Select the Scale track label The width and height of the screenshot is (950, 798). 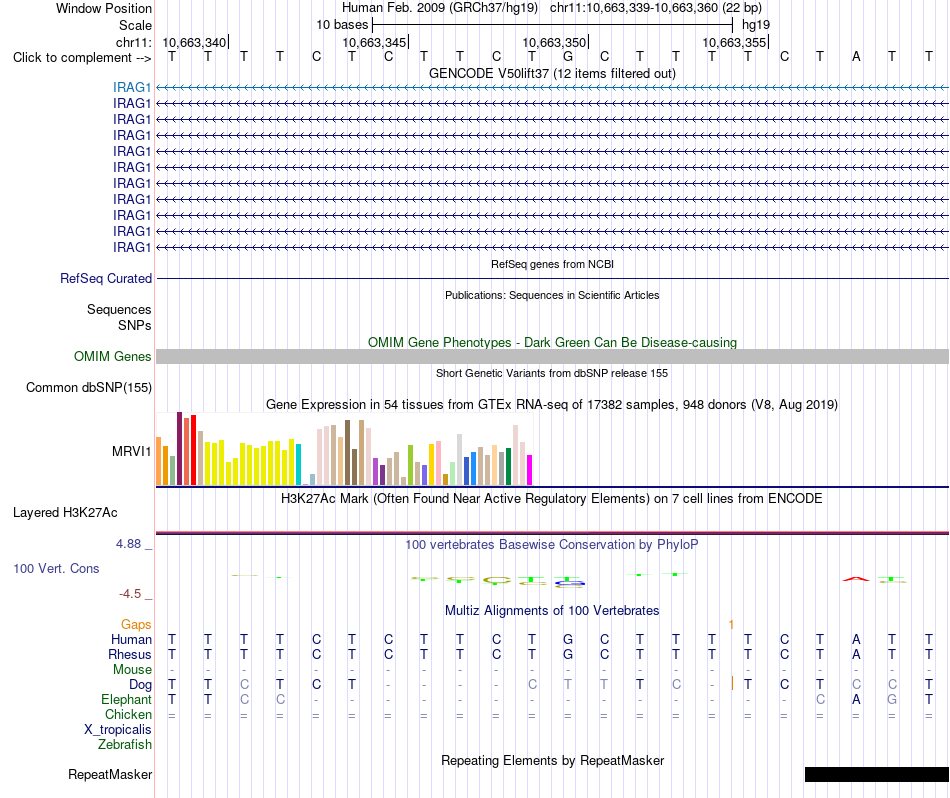[135, 25]
